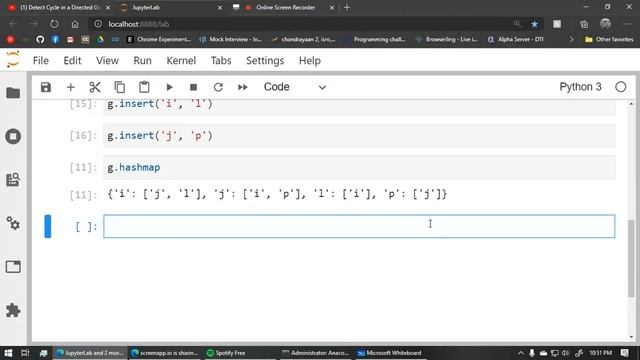Open the GitHub bookmark icon
640x360 pixels.
tap(40, 39)
